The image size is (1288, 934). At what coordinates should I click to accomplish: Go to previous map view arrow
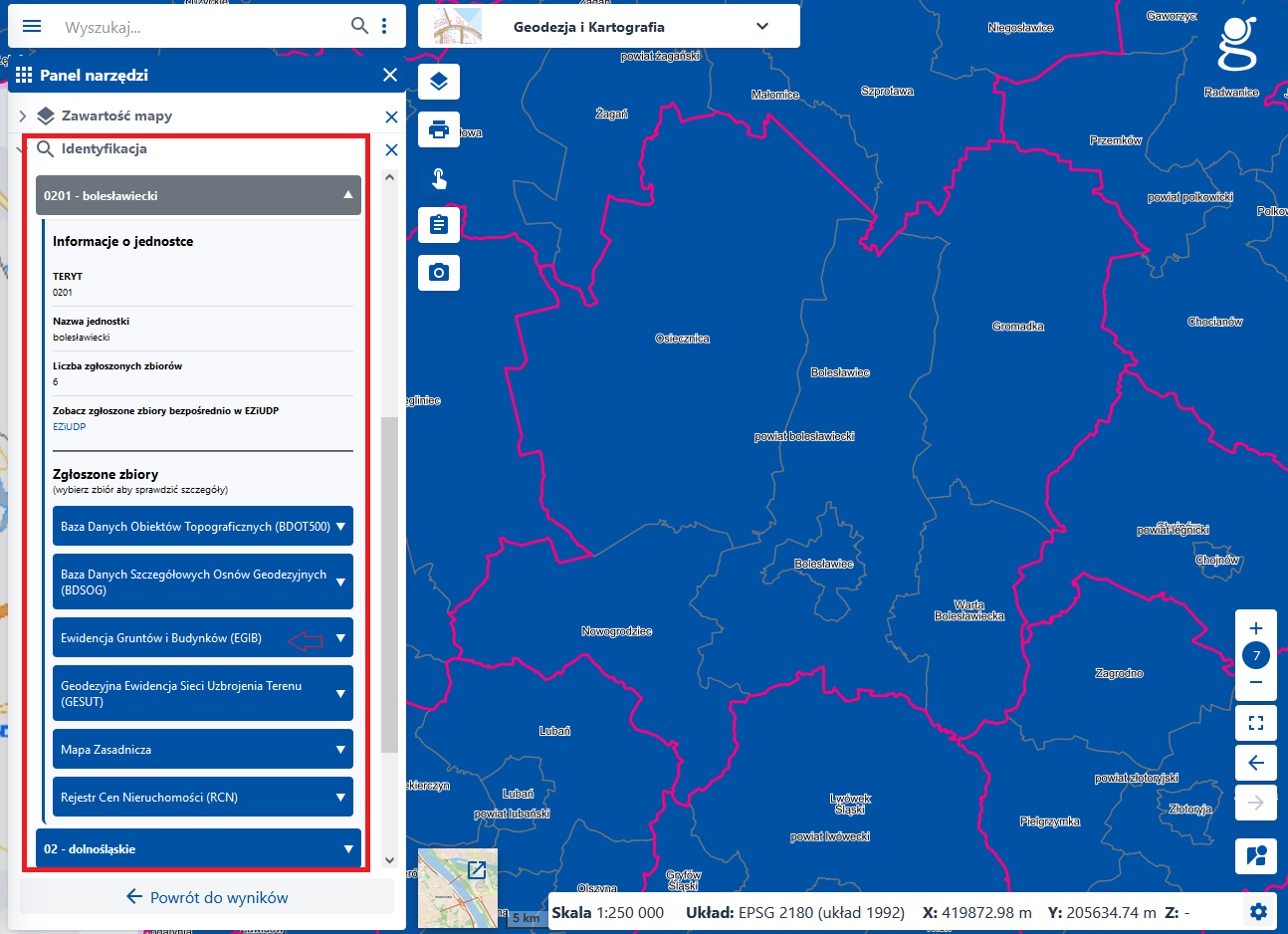1256,763
